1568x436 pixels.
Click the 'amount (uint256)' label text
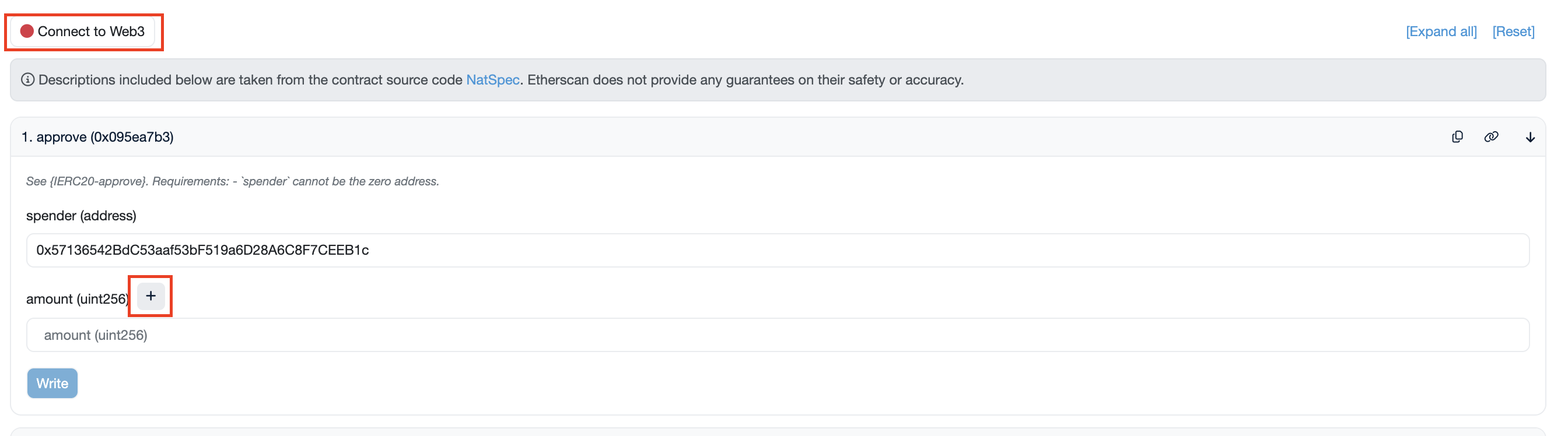(x=76, y=299)
